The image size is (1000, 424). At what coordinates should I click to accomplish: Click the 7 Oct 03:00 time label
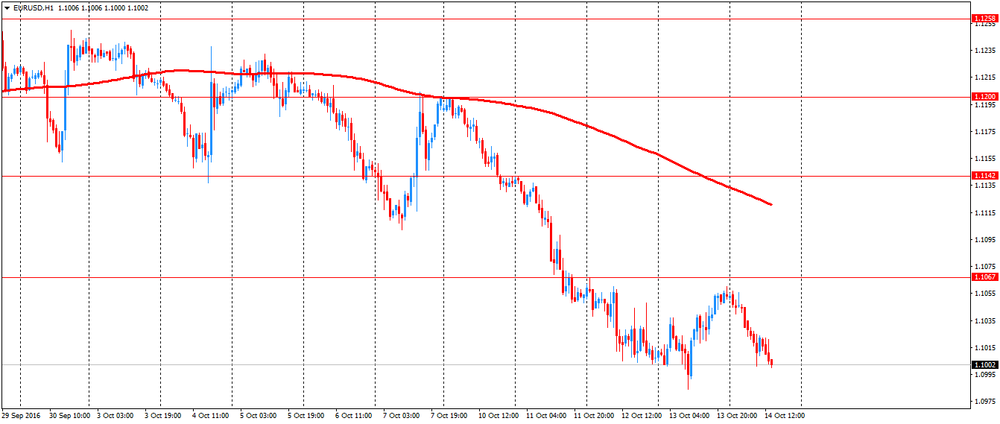pyautogui.click(x=402, y=415)
